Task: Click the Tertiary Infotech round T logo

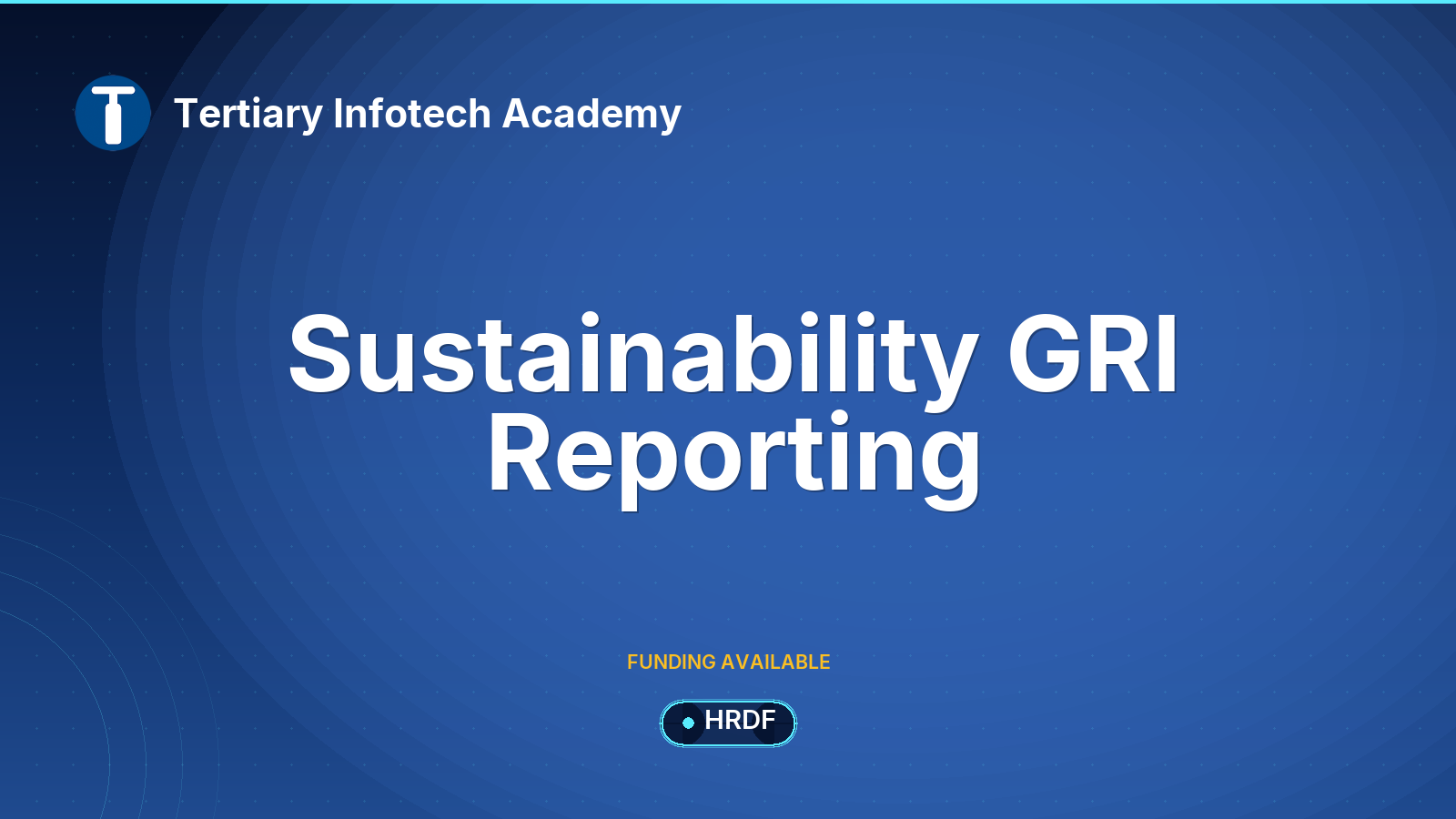Action: 113,113
